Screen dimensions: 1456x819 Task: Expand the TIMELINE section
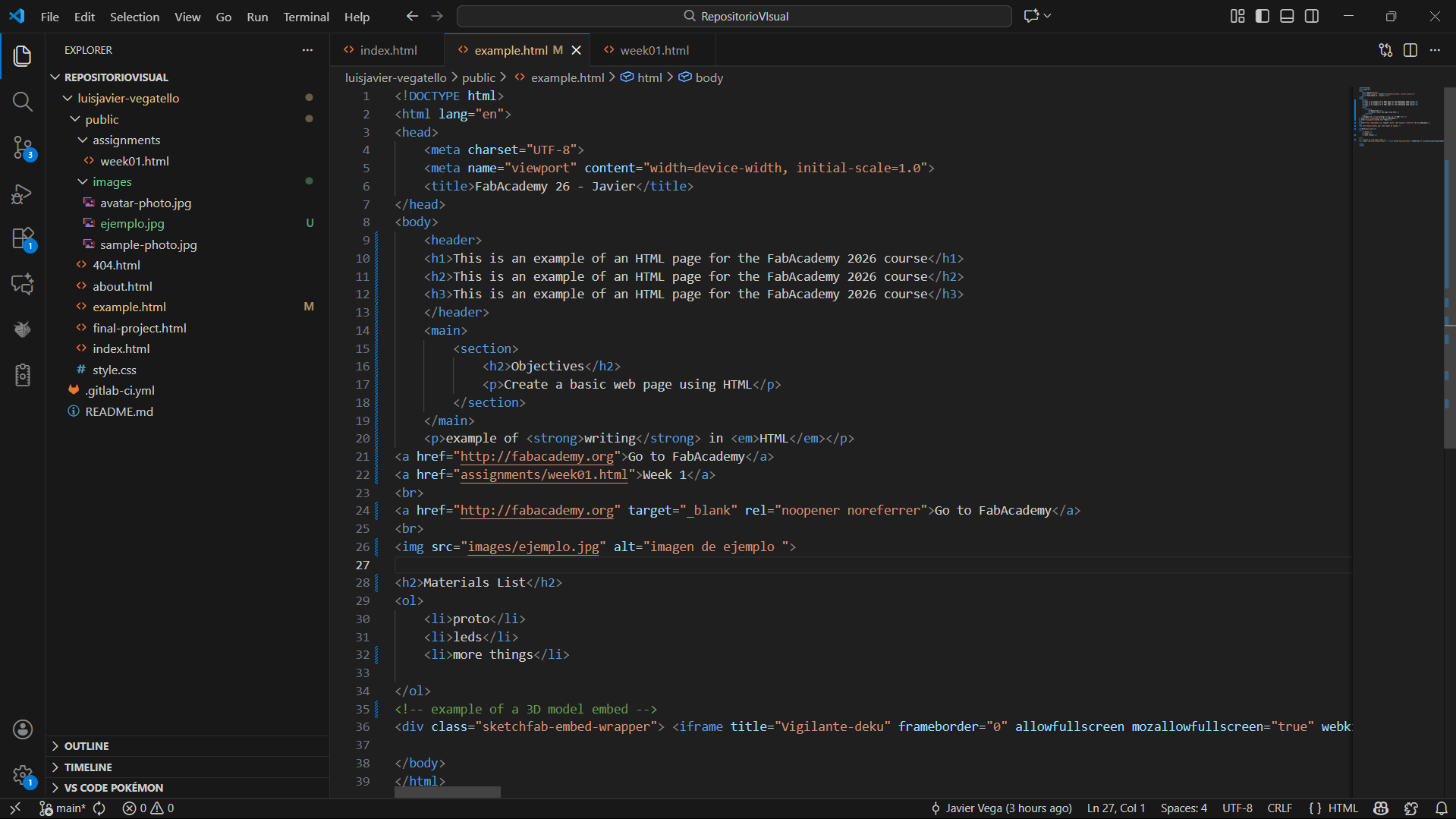88,767
